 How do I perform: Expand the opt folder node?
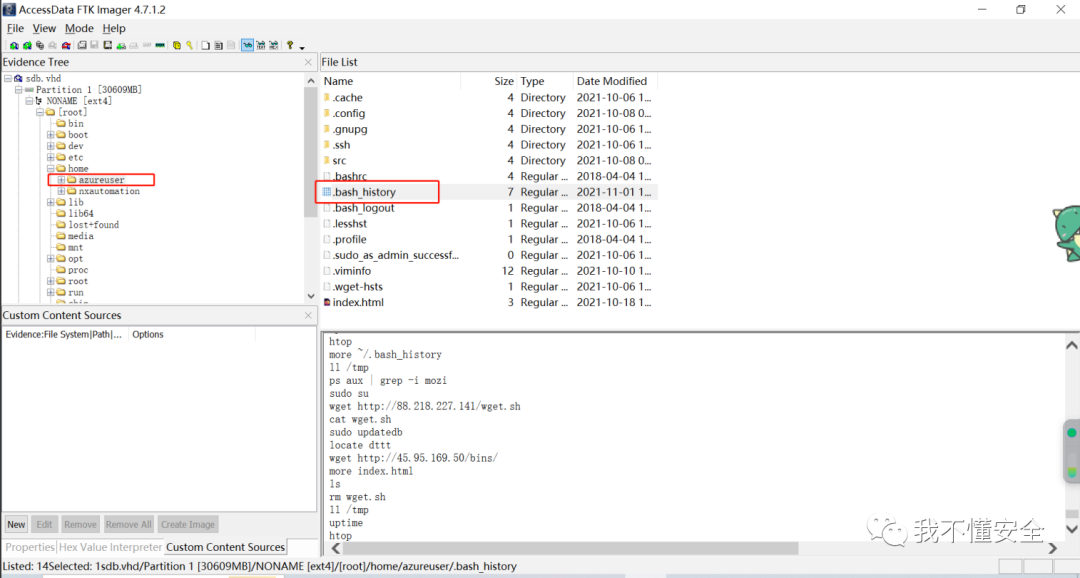(50, 258)
